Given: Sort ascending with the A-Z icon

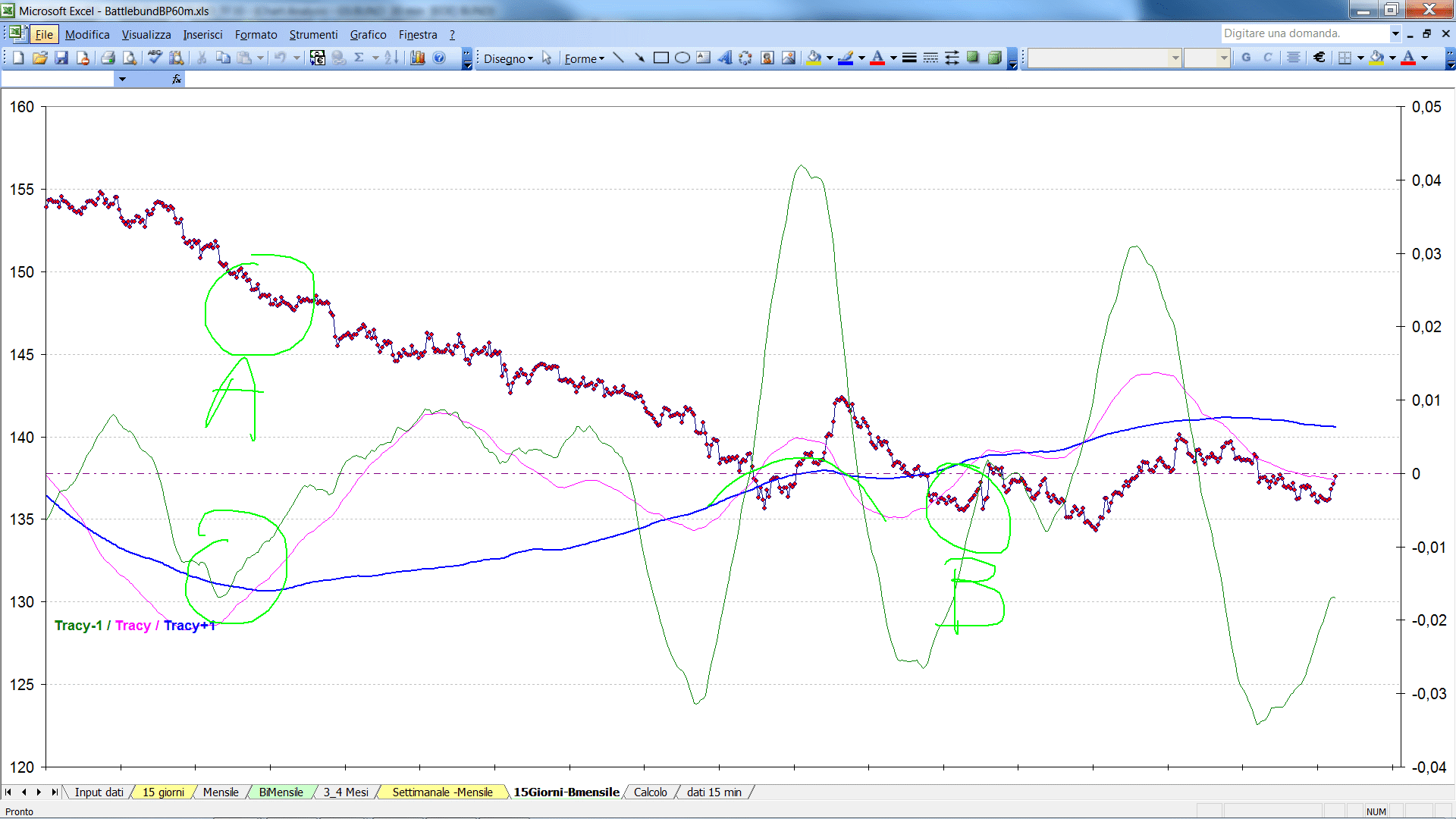Looking at the screenshot, I should click(x=391, y=58).
